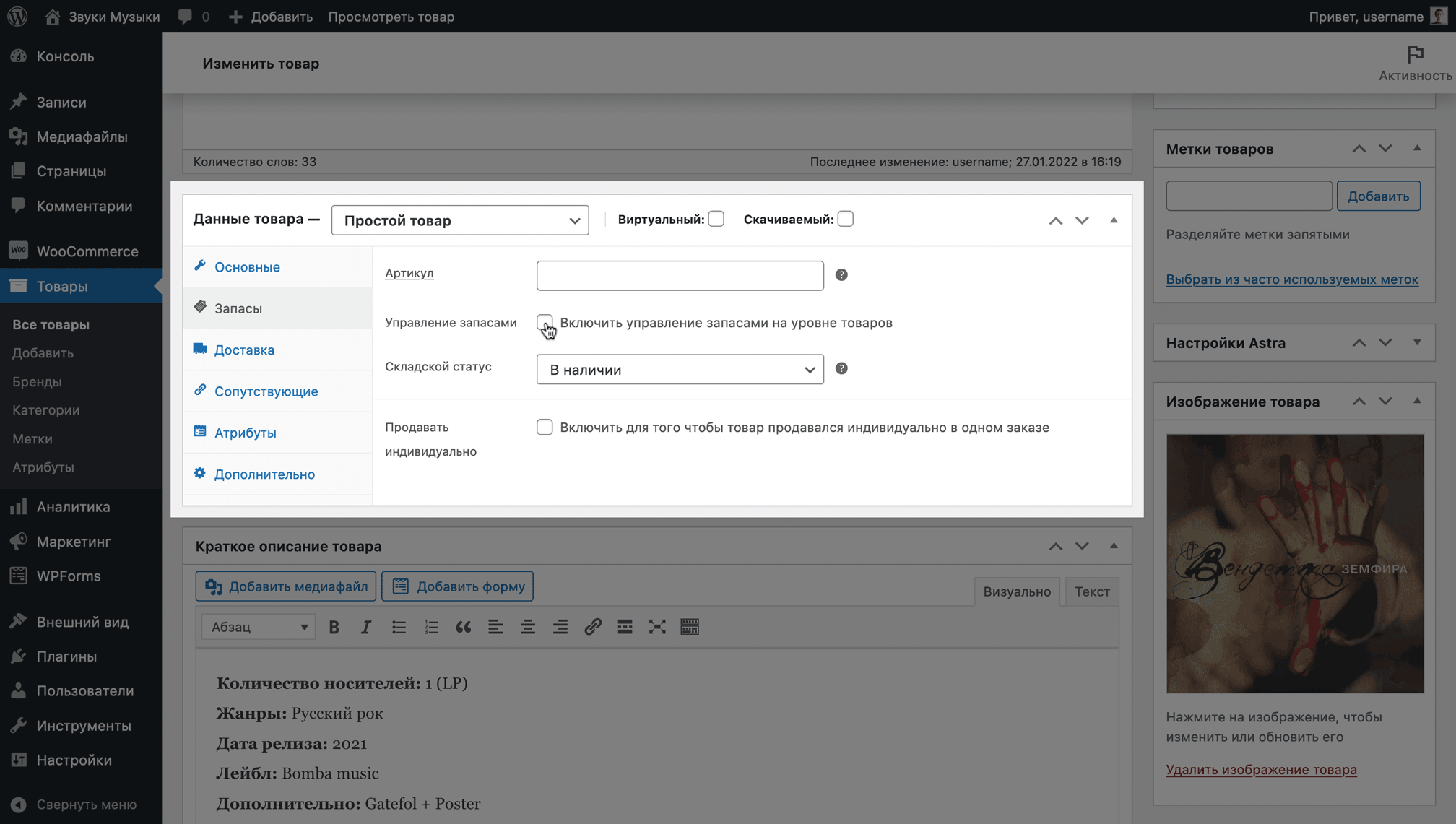This screenshot has width=1456, height=824.
Task: Collapse the Краткое описание товара panel
Action: click(x=1113, y=546)
